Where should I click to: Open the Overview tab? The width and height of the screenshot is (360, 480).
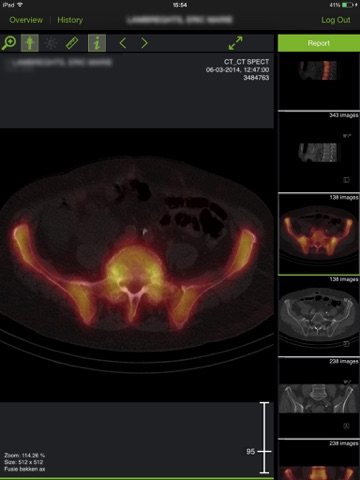(26, 20)
